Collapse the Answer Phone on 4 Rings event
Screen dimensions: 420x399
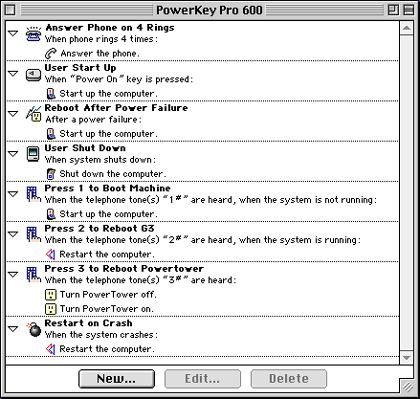tap(13, 33)
